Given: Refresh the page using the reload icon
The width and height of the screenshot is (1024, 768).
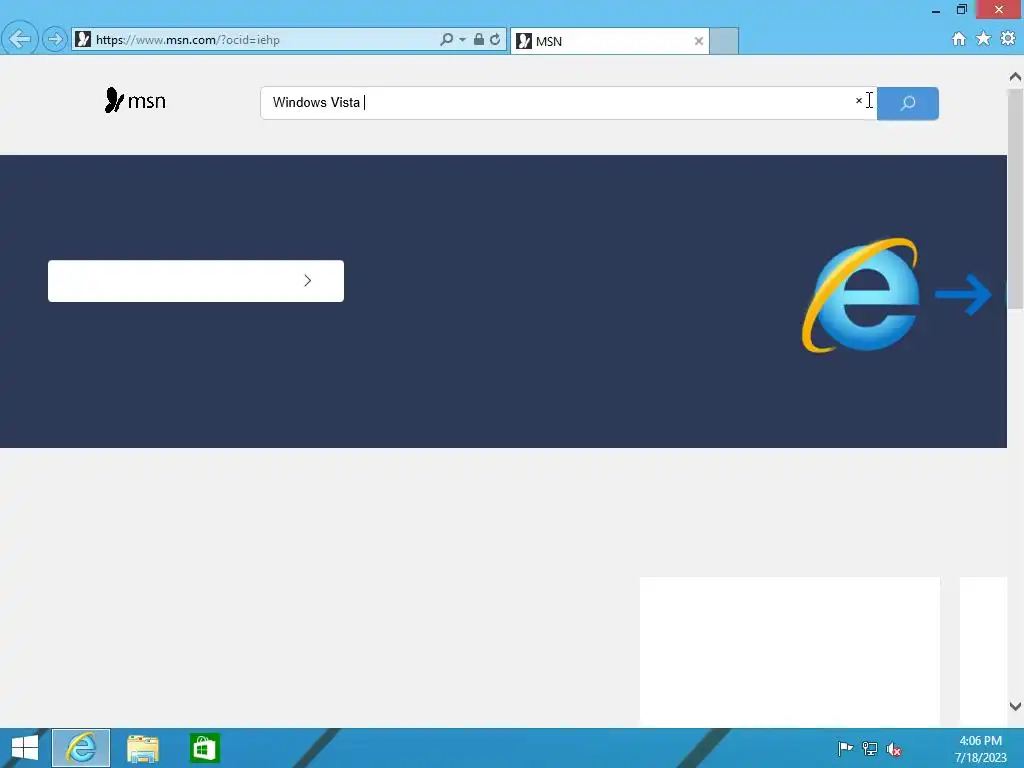Looking at the screenshot, I should coord(495,40).
